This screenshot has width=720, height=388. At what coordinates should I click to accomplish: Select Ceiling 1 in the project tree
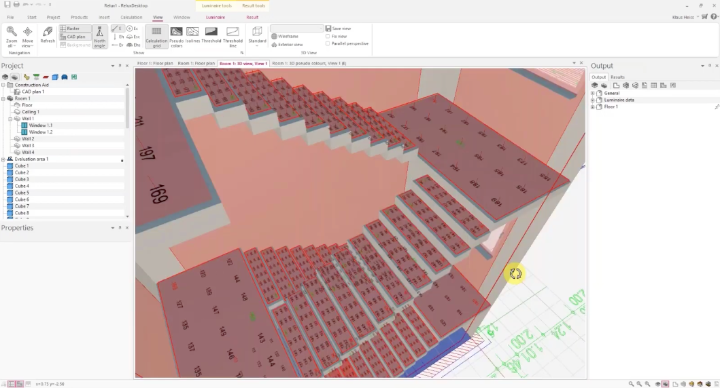pos(30,112)
